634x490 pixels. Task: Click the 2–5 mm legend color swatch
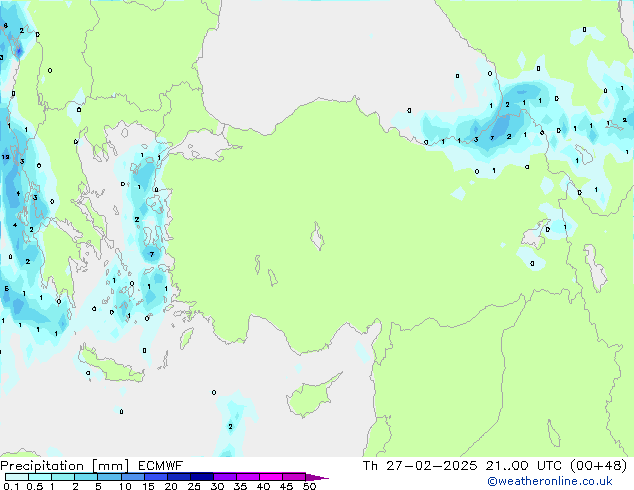[86, 477]
